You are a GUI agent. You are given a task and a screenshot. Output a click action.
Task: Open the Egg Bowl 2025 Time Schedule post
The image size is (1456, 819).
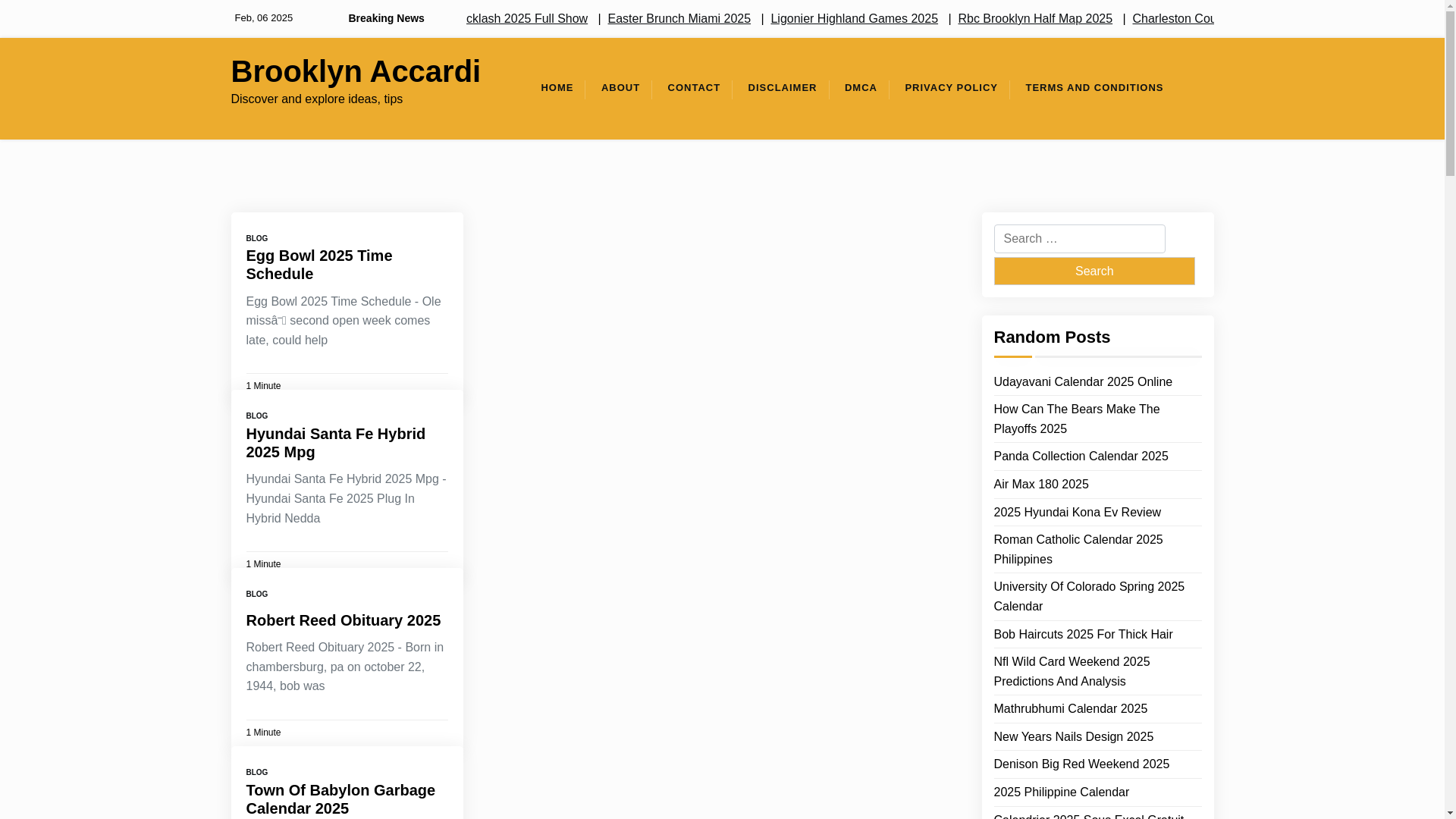(x=318, y=265)
